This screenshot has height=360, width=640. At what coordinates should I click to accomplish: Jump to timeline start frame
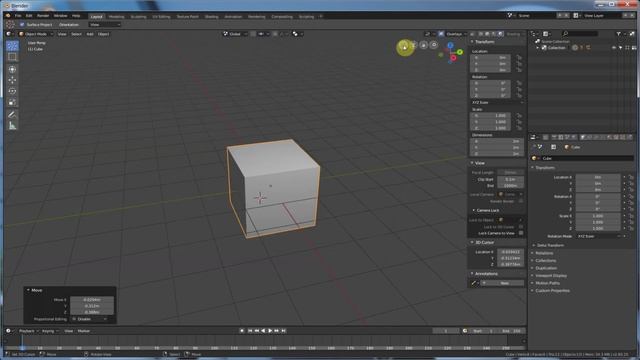[x=250, y=331]
